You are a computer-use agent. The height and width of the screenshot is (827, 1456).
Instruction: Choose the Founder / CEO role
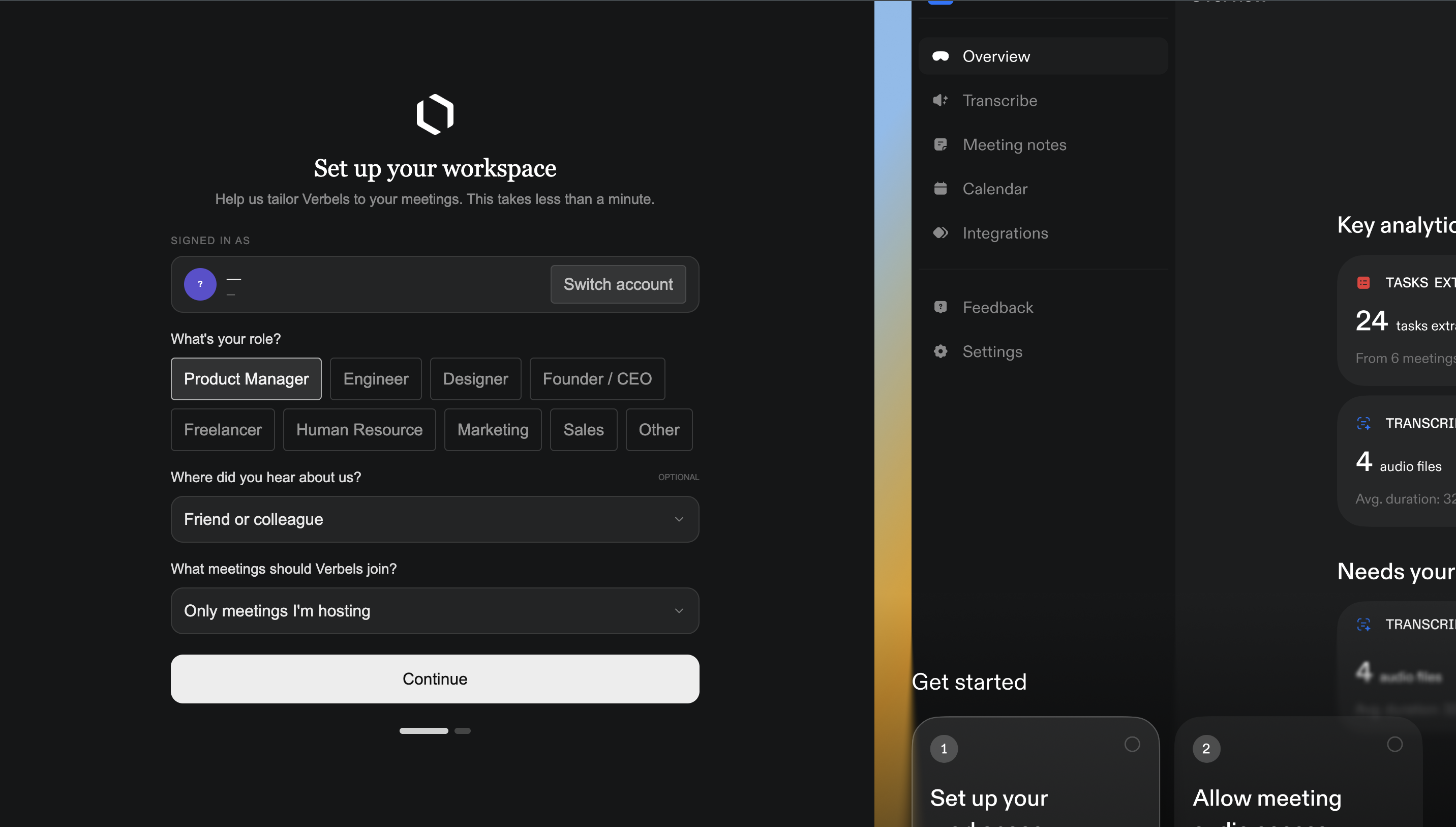[597, 379]
